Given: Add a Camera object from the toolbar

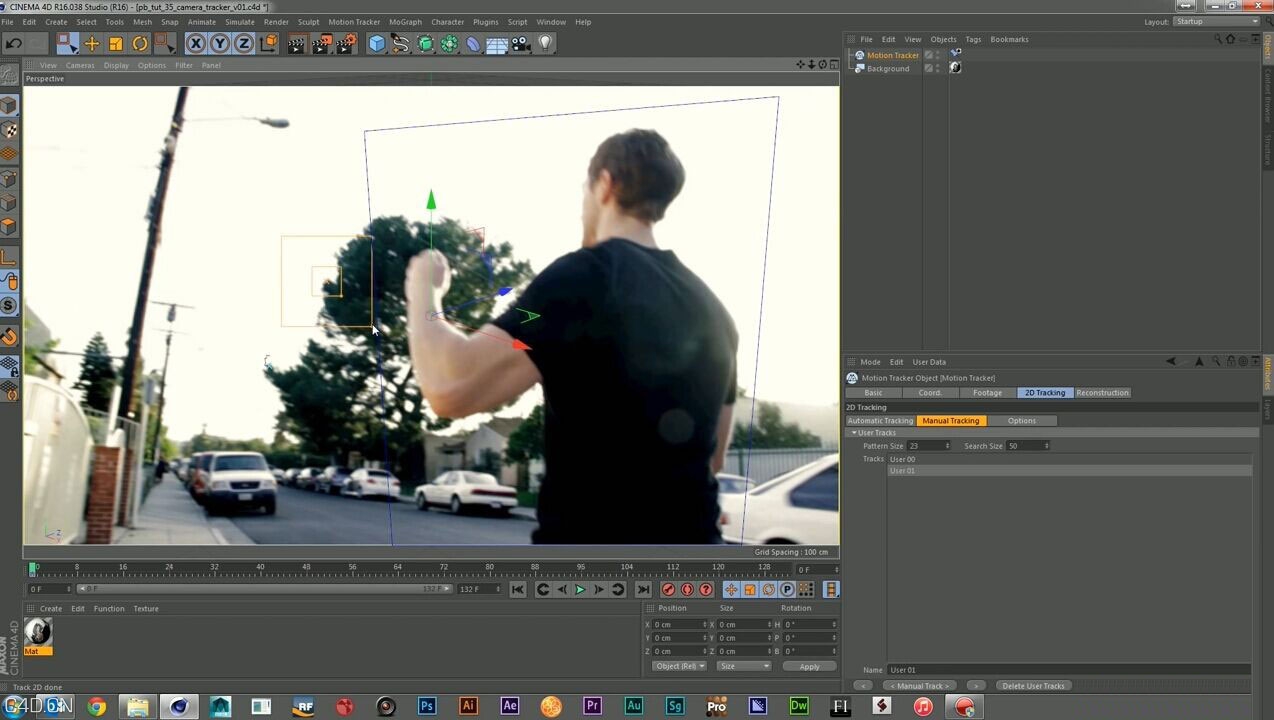Looking at the screenshot, I should coord(519,43).
